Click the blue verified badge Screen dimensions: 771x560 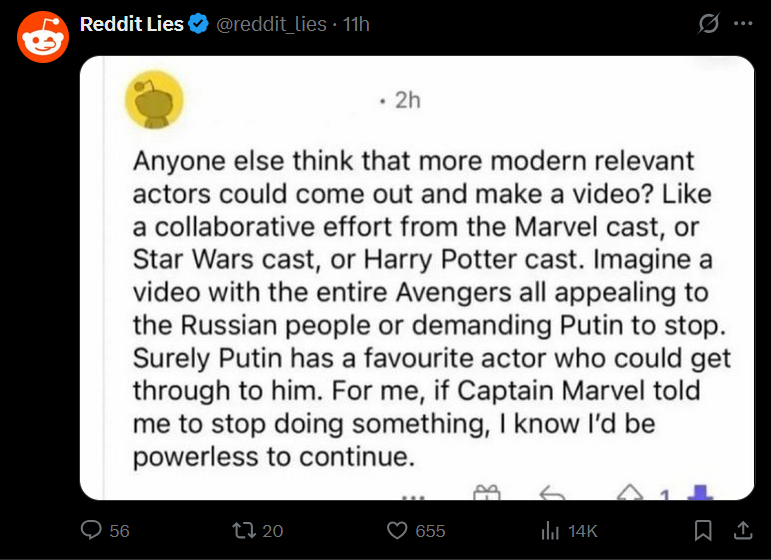[x=199, y=24]
